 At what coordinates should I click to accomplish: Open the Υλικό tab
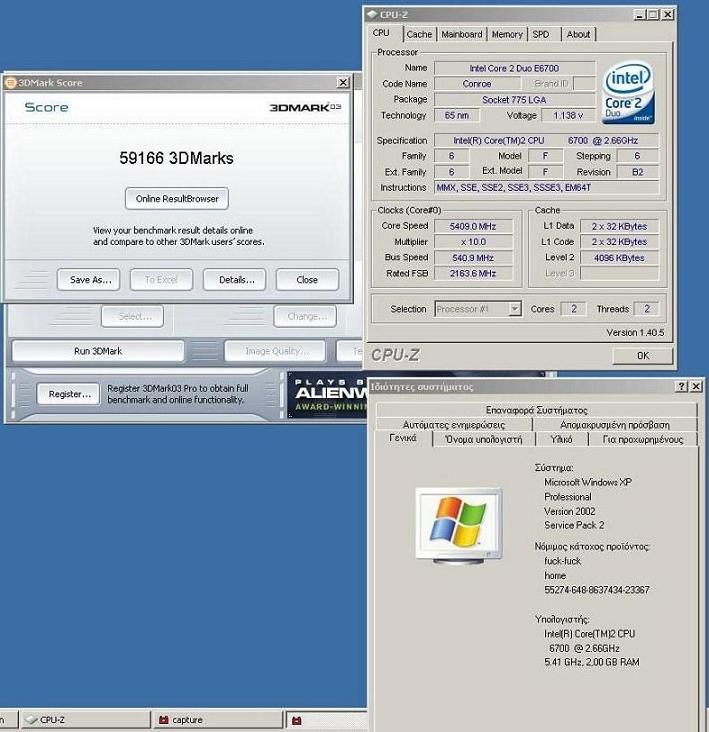tap(561, 439)
